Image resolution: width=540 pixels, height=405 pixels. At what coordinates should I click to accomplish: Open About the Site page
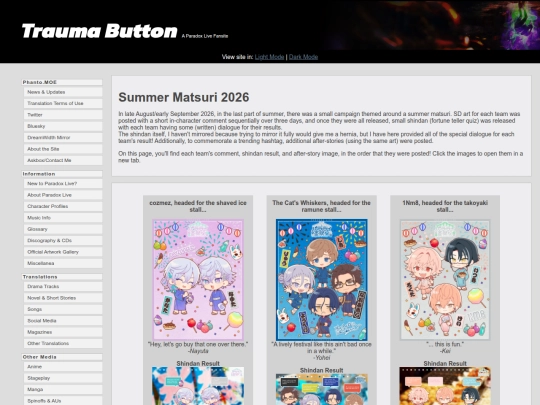[63, 149]
